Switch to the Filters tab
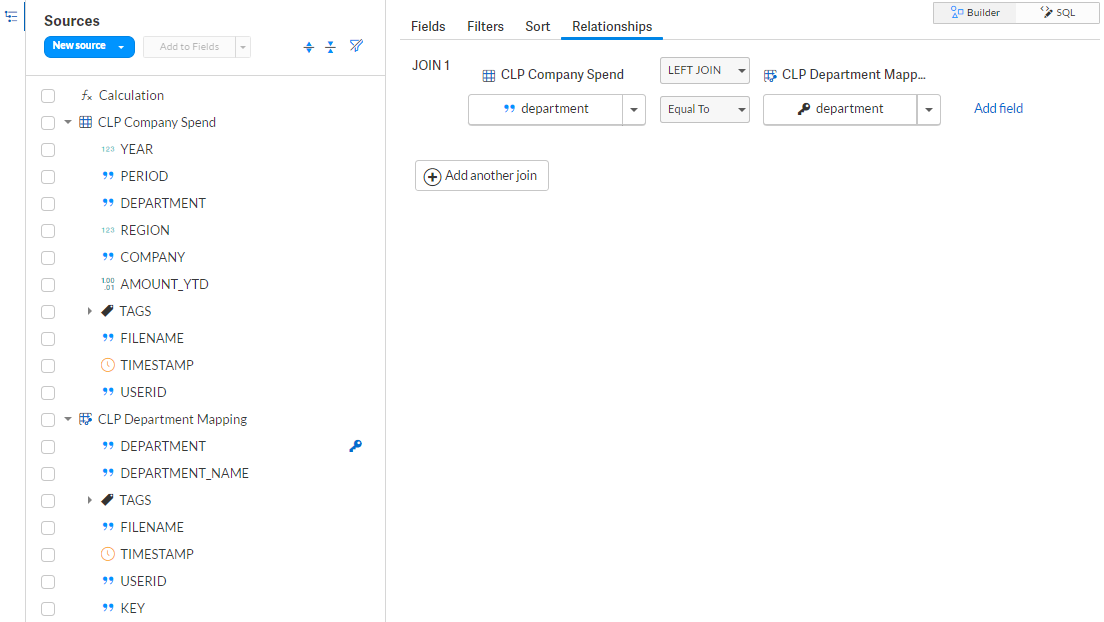The image size is (1104, 622). (485, 26)
